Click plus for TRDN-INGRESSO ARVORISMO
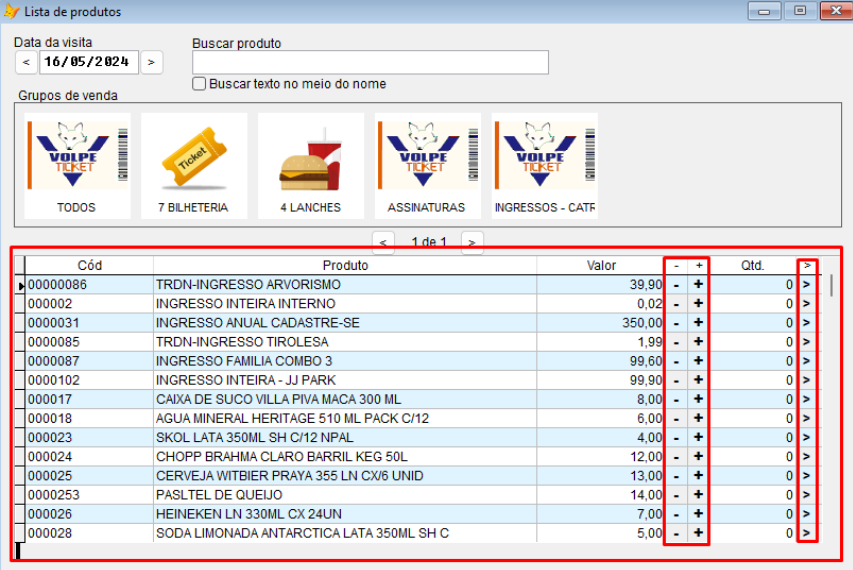The height and width of the screenshot is (570, 853). 698,285
